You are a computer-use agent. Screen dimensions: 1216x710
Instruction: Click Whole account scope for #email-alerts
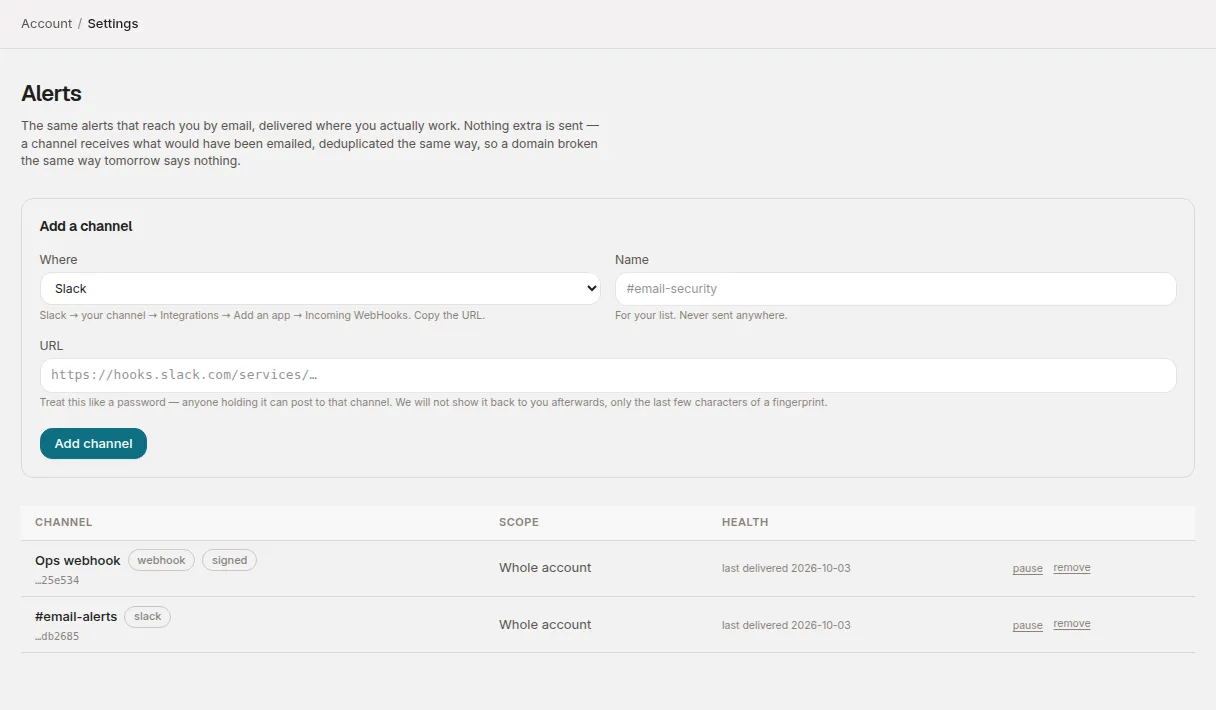tap(545, 625)
